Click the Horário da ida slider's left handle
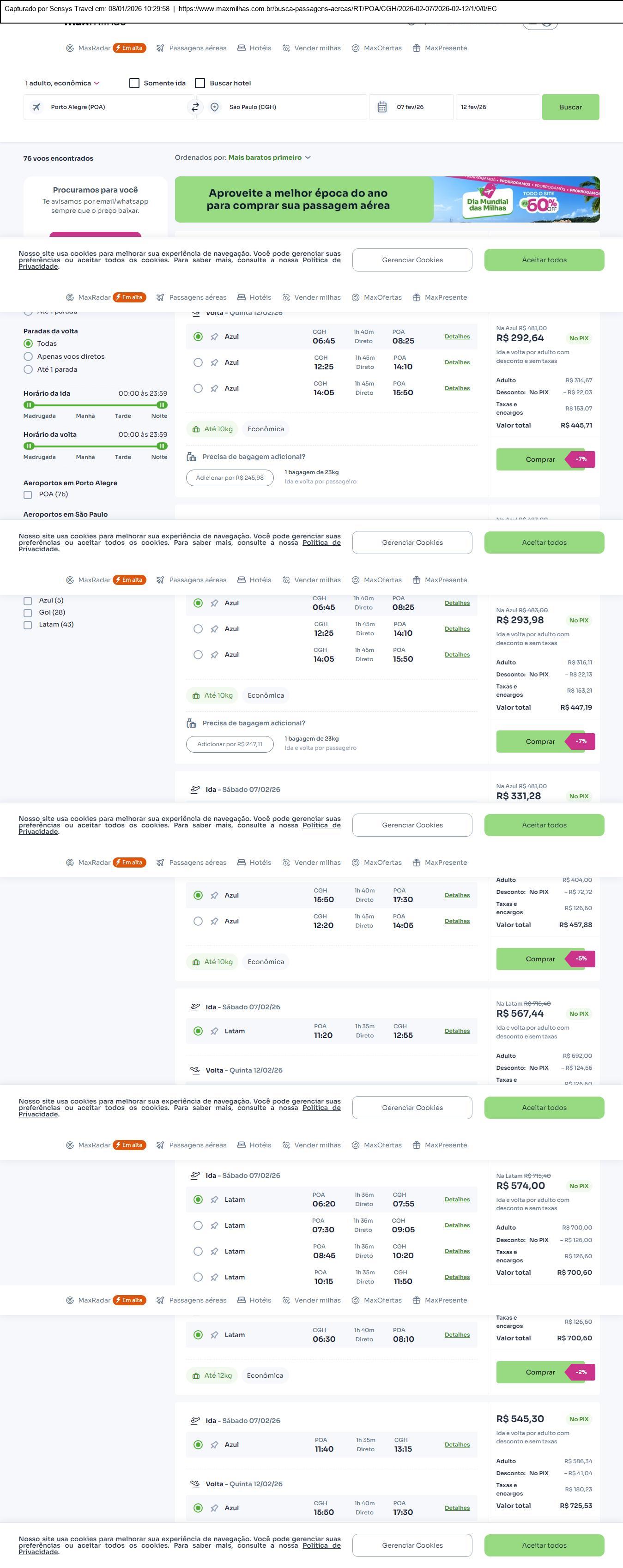The width and height of the screenshot is (623, 1568). (x=29, y=405)
